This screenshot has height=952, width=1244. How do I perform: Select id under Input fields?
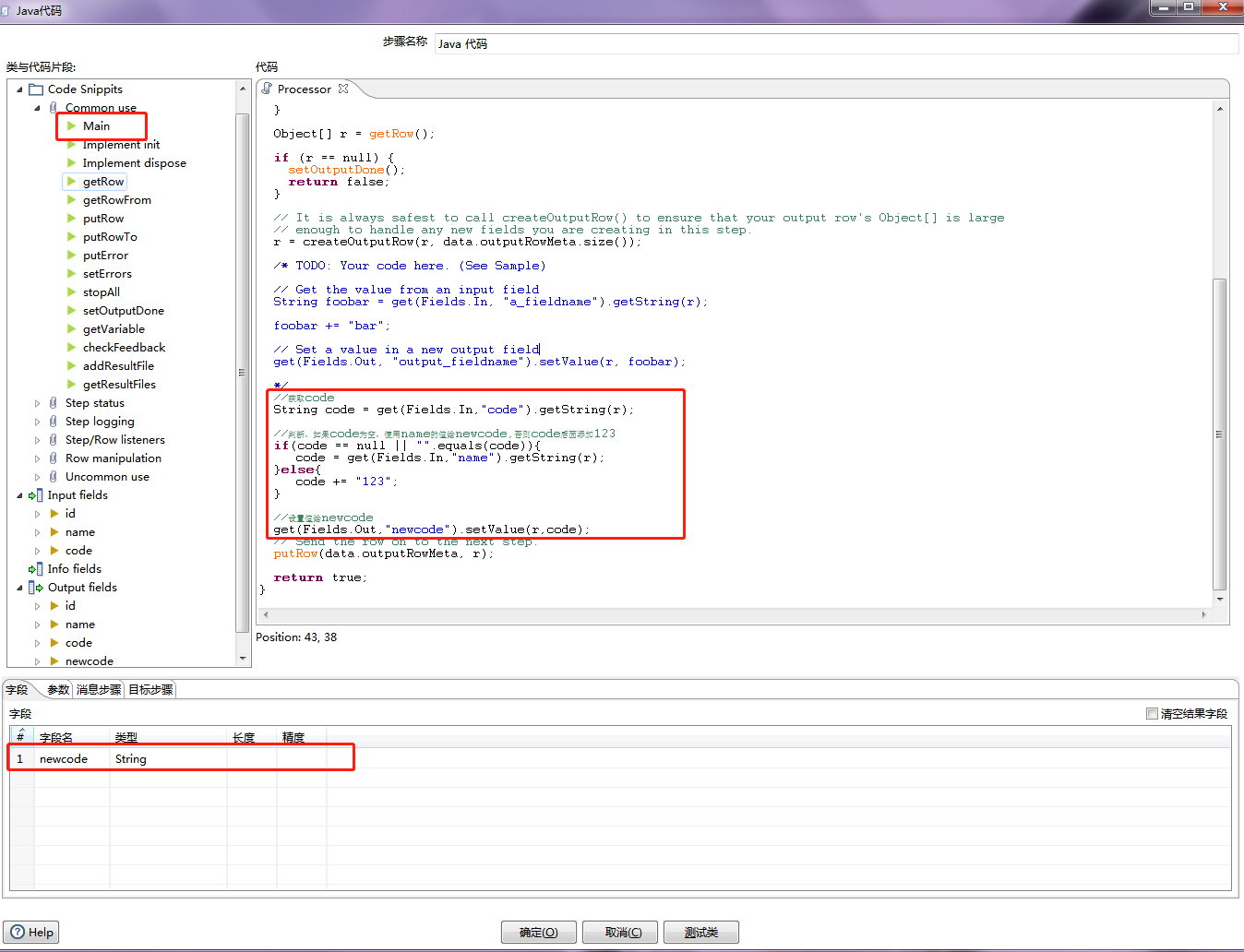70,514
